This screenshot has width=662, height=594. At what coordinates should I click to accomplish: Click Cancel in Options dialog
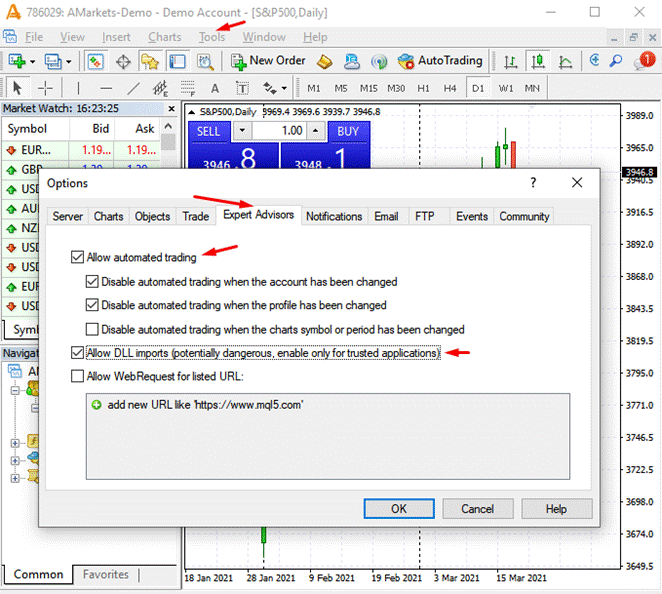pyautogui.click(x=478, y=509)
